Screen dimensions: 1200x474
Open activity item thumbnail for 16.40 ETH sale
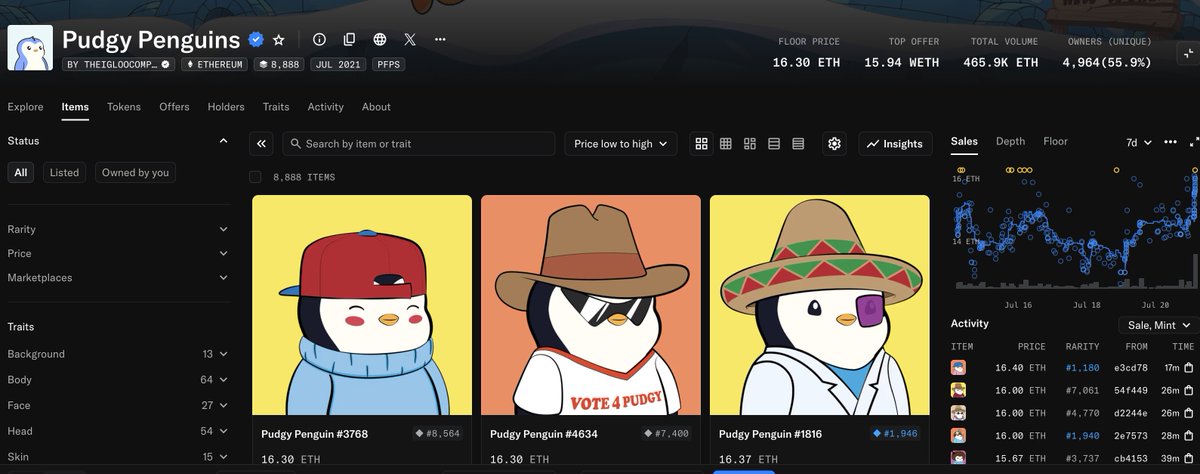pyautogui.click(x=958, y=368)
